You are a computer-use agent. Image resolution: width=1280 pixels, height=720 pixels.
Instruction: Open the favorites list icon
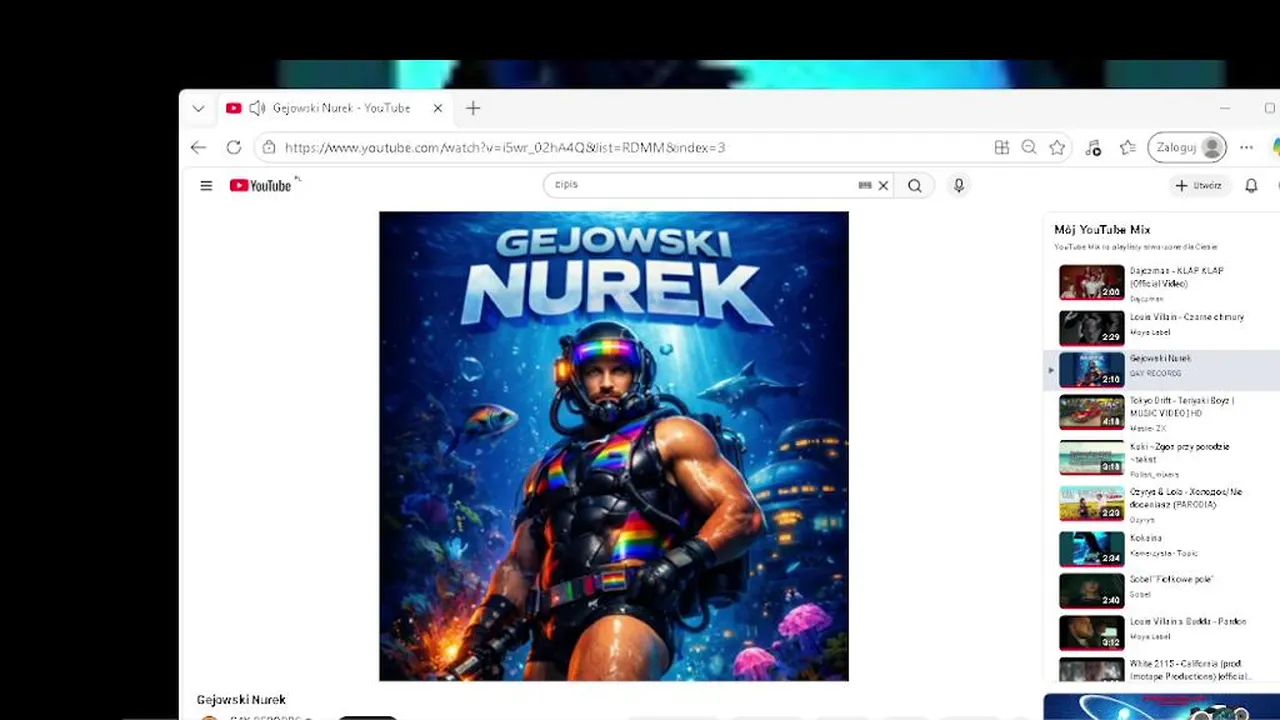coord(1128,148)
